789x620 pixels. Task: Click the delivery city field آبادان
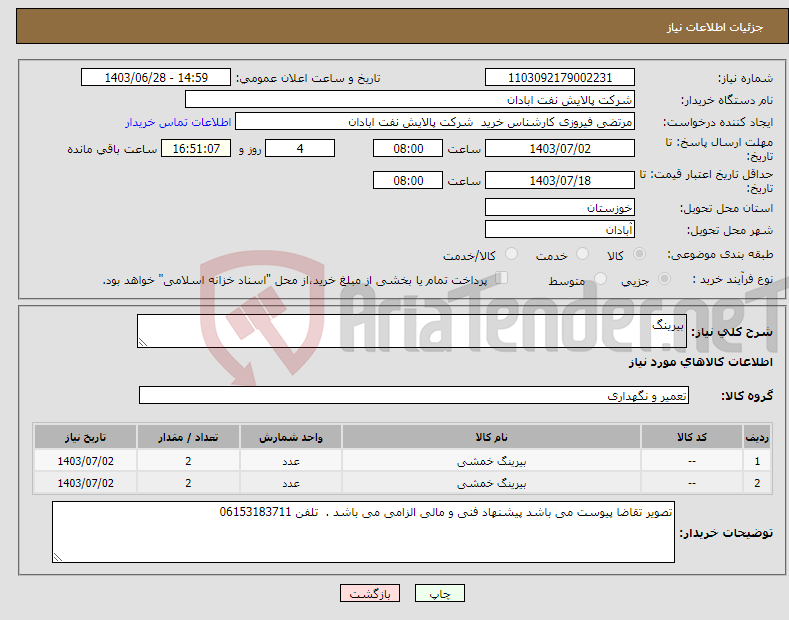pos(560,229)
